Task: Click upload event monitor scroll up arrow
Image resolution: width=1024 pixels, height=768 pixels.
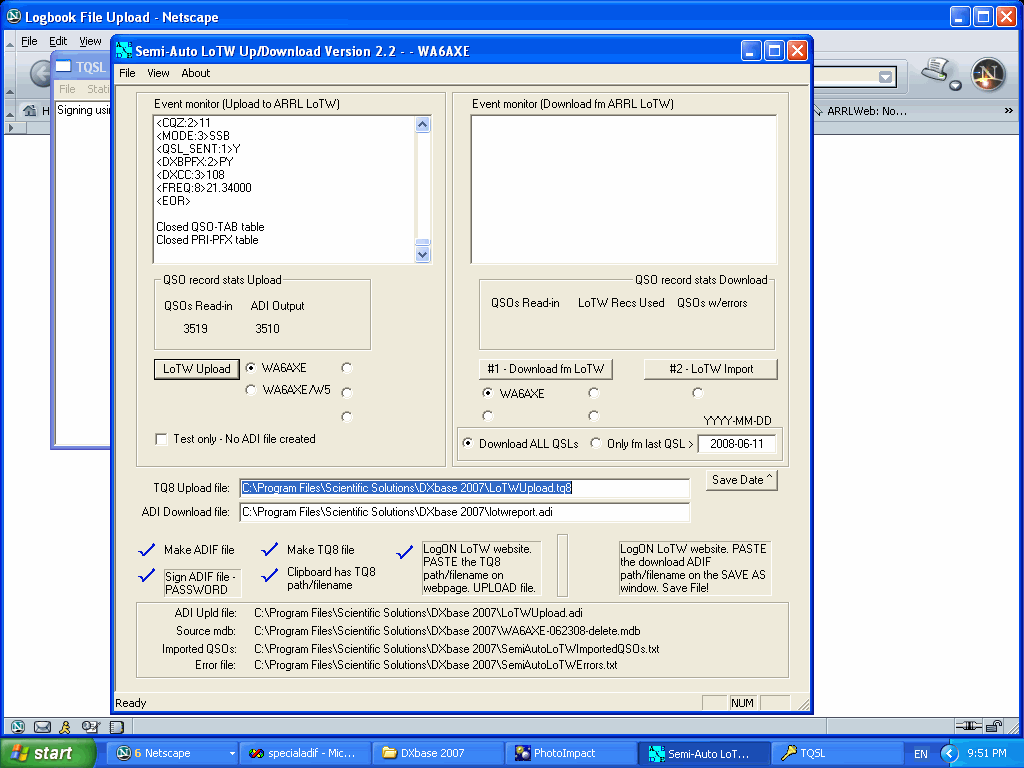Action: pos(423,124)
